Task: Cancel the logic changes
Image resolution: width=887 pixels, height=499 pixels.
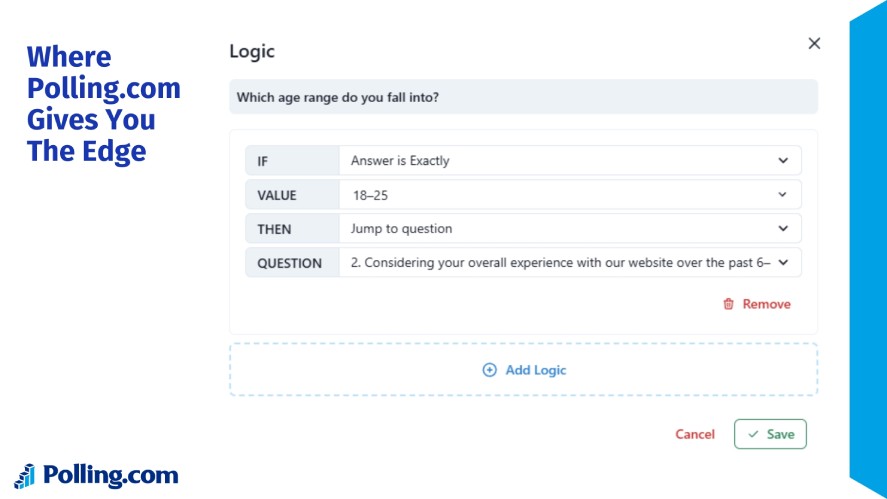Action: 695,435
